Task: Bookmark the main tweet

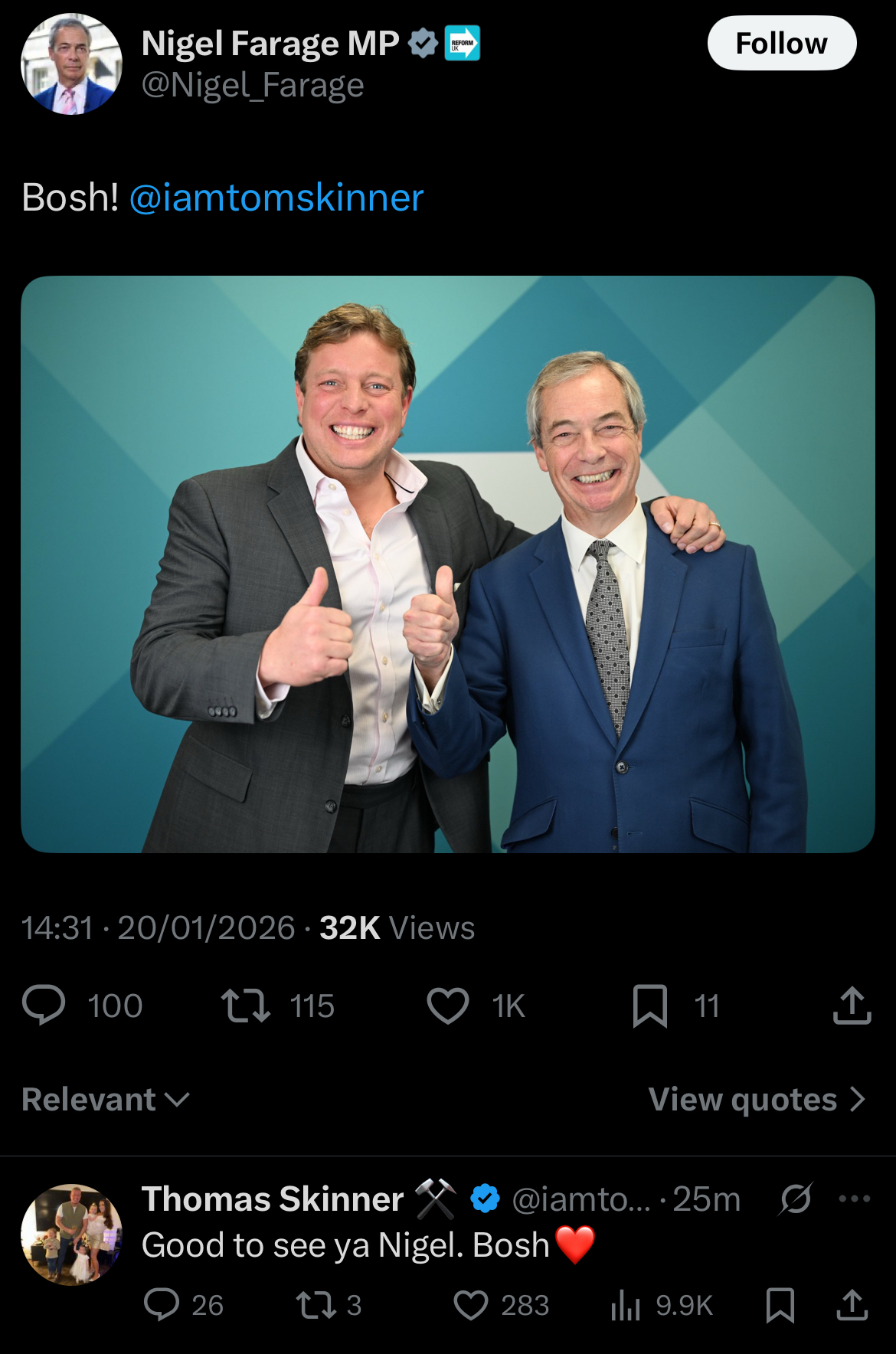Action: click(x=649, y=1005)
